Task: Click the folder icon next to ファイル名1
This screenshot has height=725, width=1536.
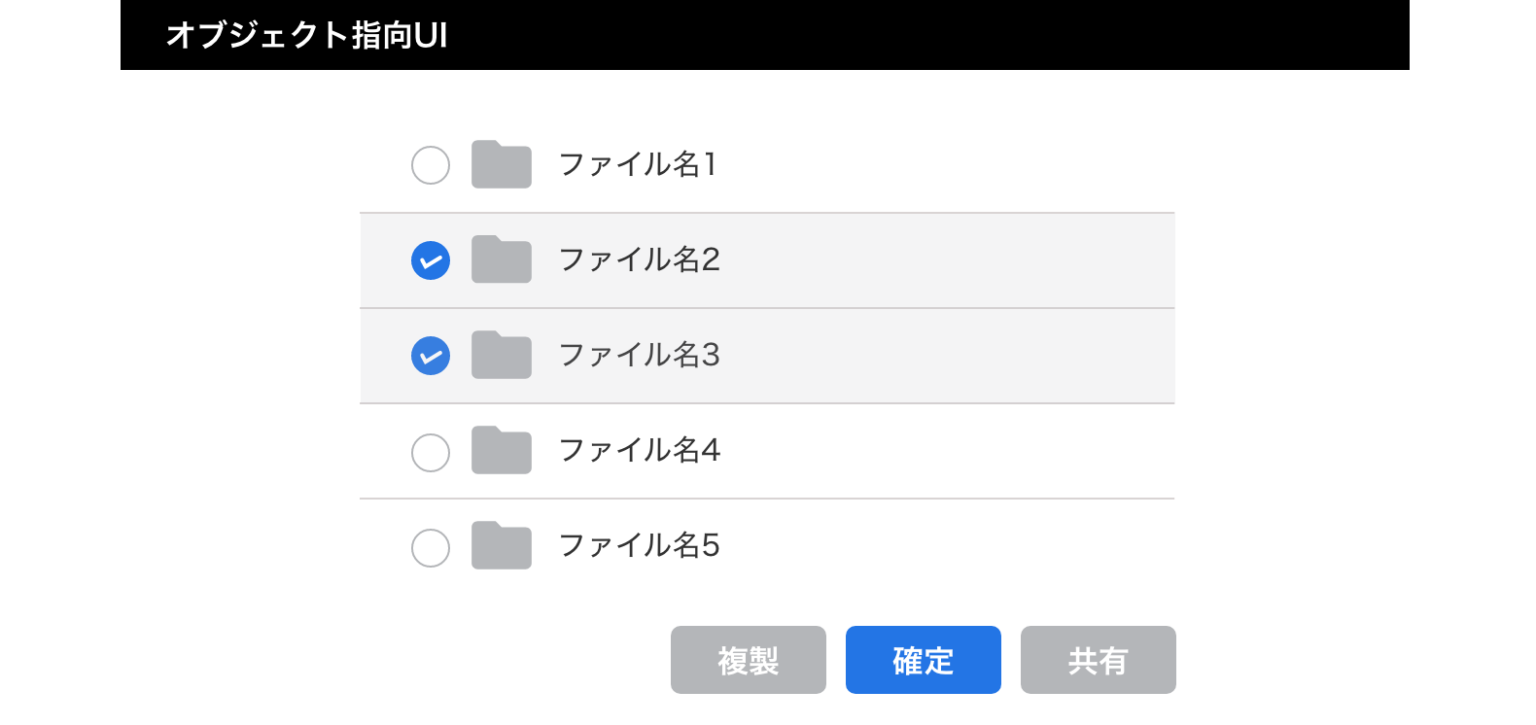Action: [x=501, y=164]
